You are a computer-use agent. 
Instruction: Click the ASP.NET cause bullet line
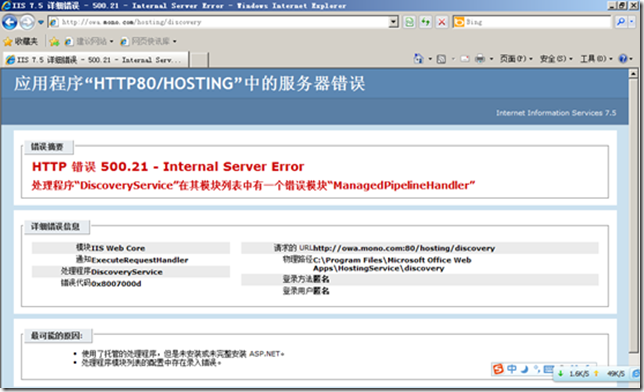click(x=183, y=353)
